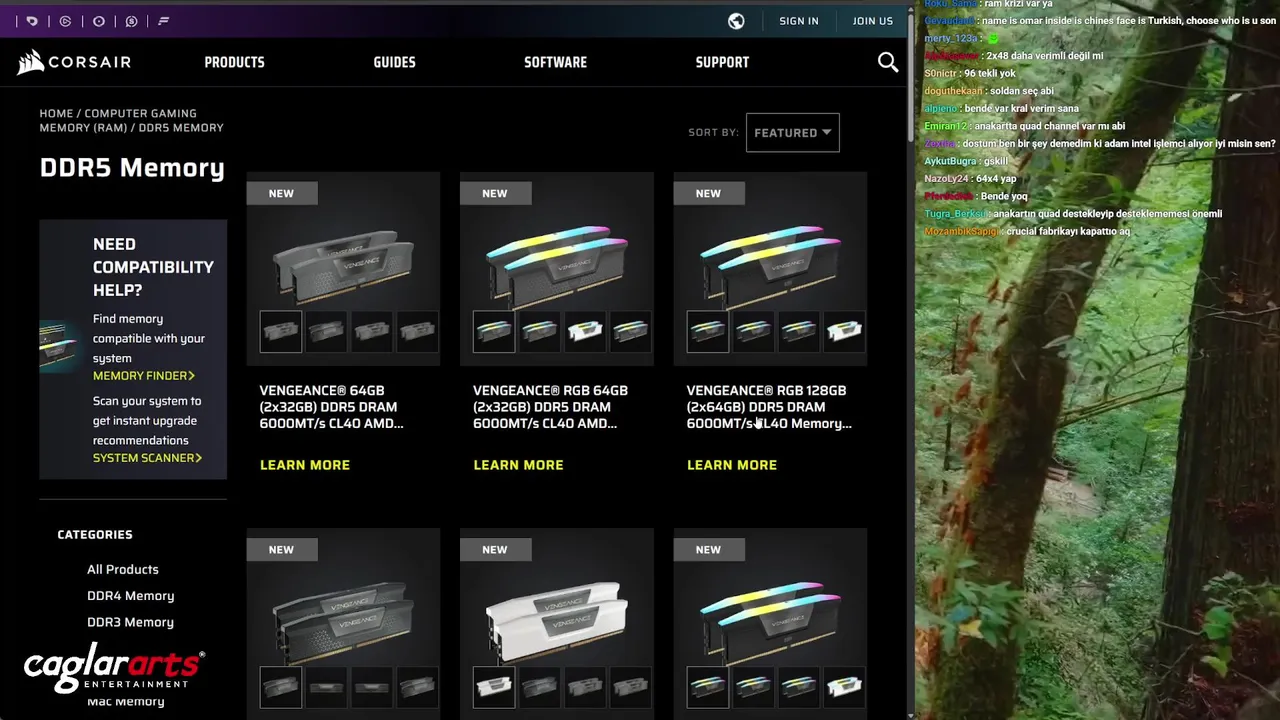Select white variant thumbnail on VENGEANCE RGB 128GB card

click(844, 332)
